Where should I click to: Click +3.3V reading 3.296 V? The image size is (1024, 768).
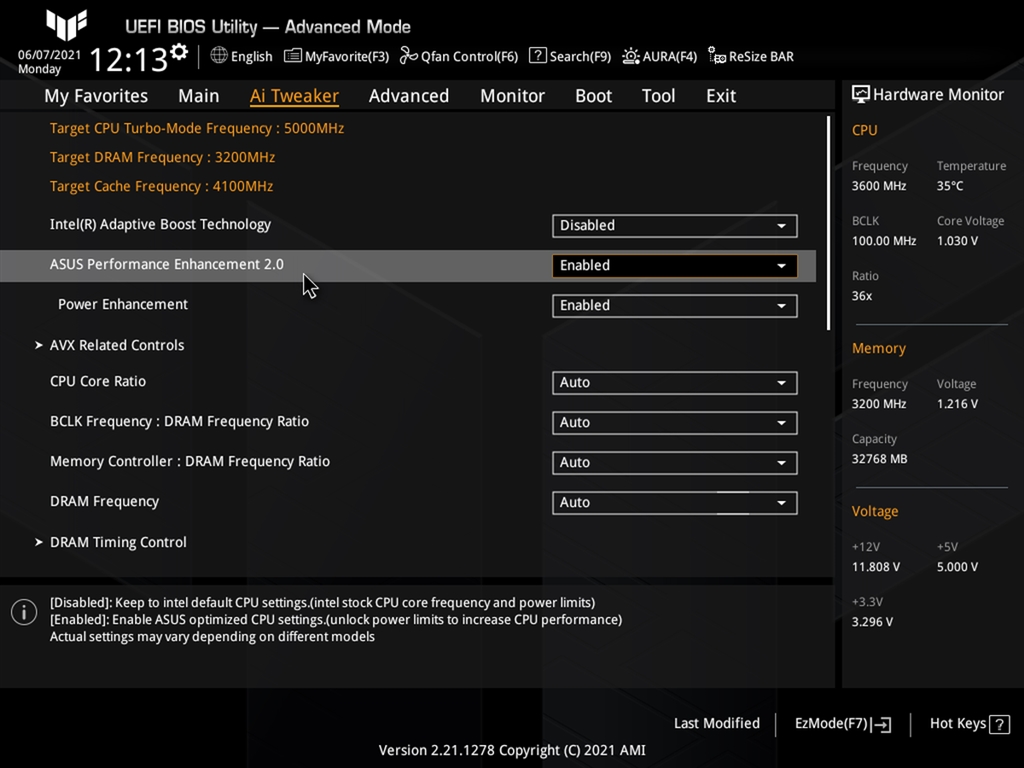point(872,622)
